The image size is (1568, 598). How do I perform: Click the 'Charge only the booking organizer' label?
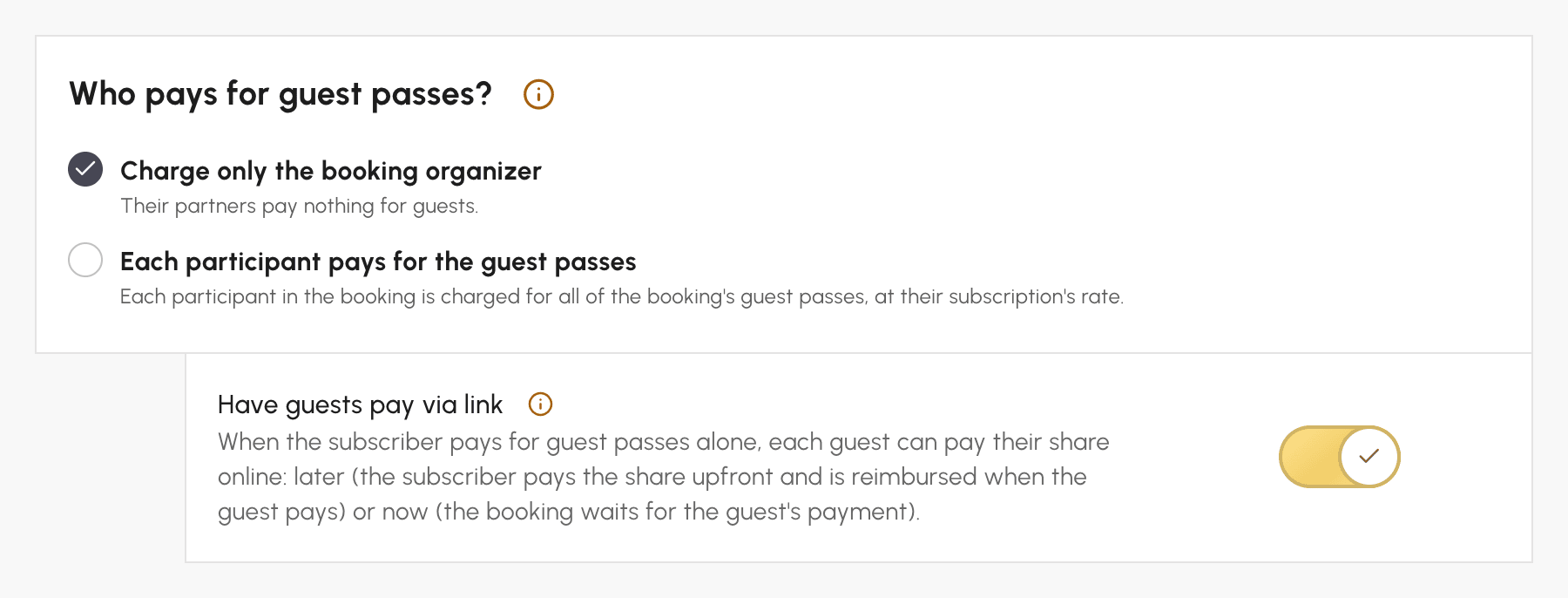tap(331, 171)
